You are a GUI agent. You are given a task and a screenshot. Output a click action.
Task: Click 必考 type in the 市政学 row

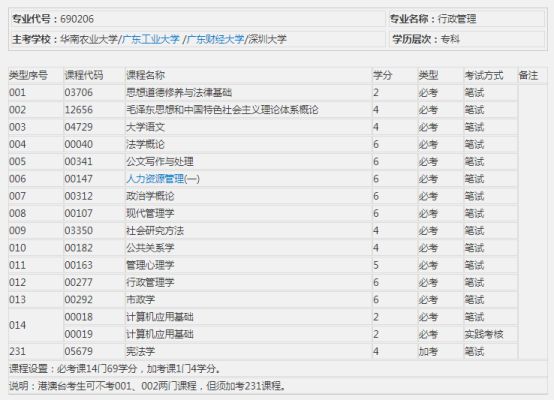428,300
